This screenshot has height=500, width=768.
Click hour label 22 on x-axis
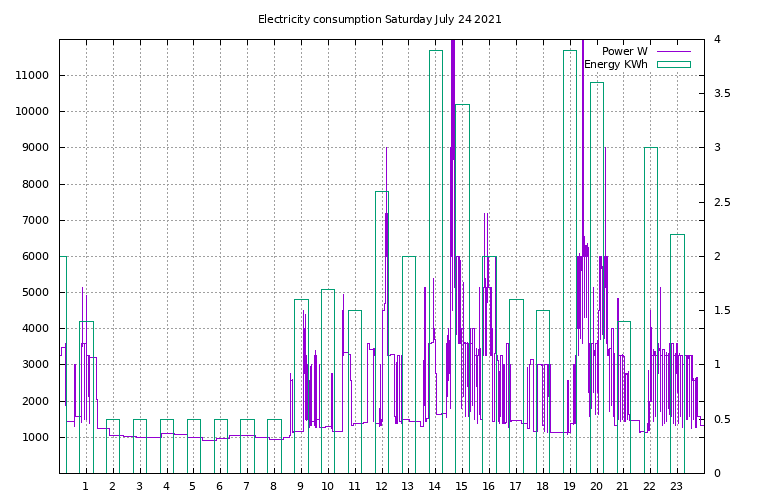649,486
